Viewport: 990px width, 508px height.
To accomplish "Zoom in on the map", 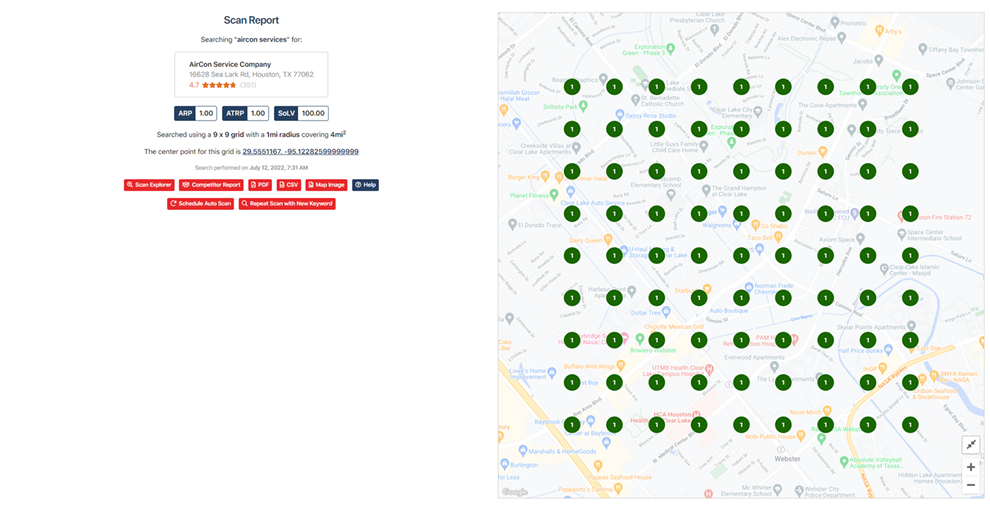I will tap(970, 467).
